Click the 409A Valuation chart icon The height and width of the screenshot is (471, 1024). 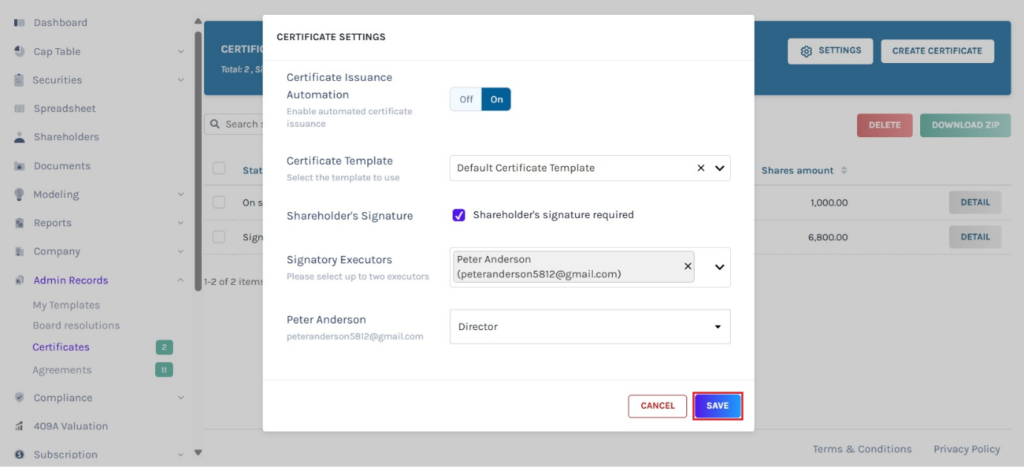(x=19, y=426)
